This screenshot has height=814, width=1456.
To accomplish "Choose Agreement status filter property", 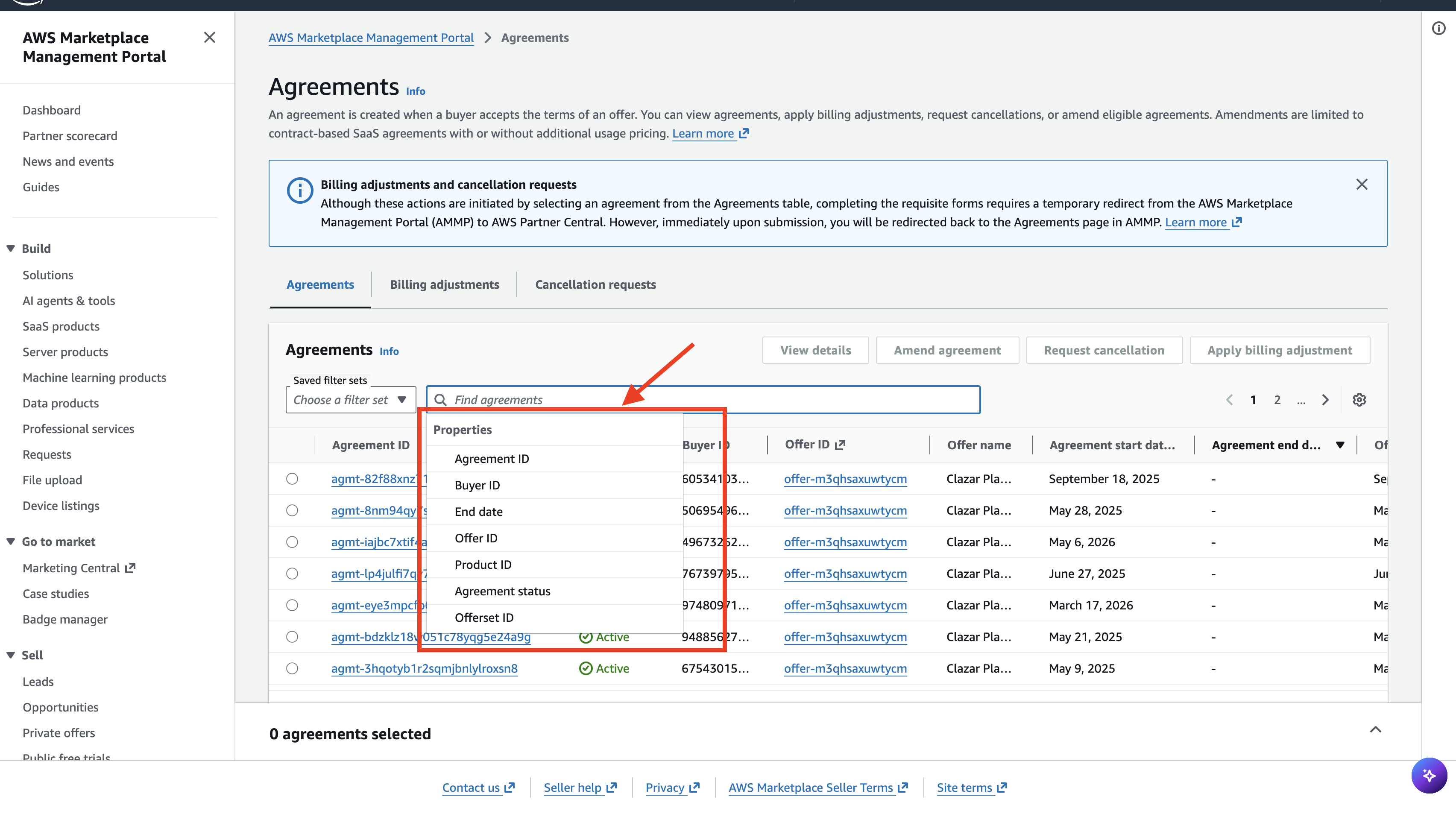I will (554, 591).
